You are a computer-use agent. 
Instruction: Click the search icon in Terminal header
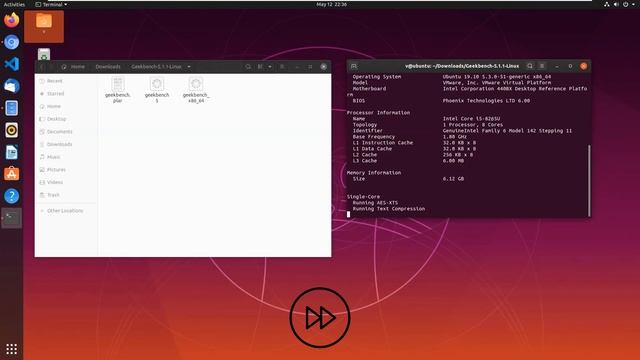529,66
